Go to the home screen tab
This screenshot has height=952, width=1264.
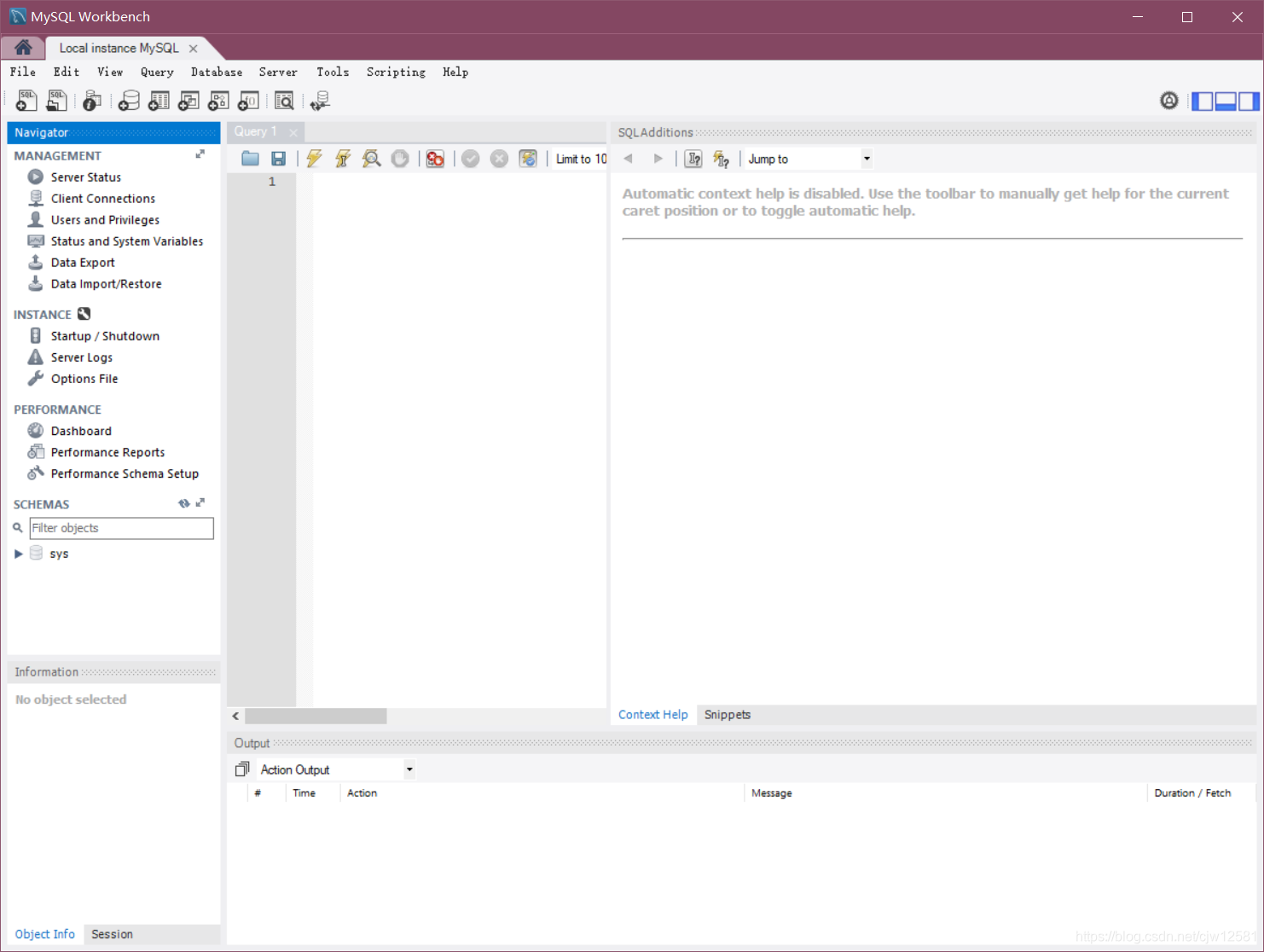(x=23, y=48)
